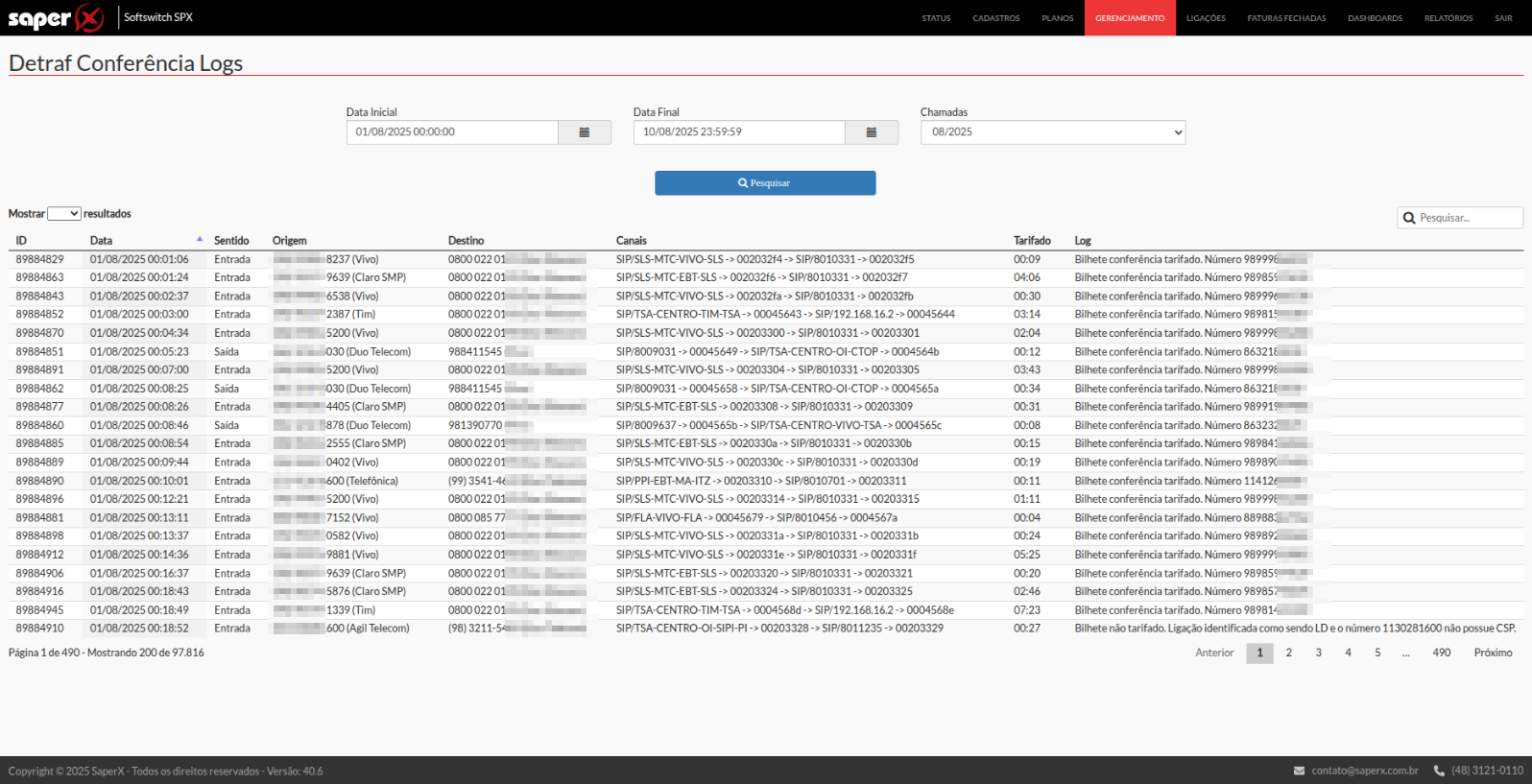Open the Dashboards menu
Image resolution: width=1532 pixels, height=784 pixels.
(1375, 18)
